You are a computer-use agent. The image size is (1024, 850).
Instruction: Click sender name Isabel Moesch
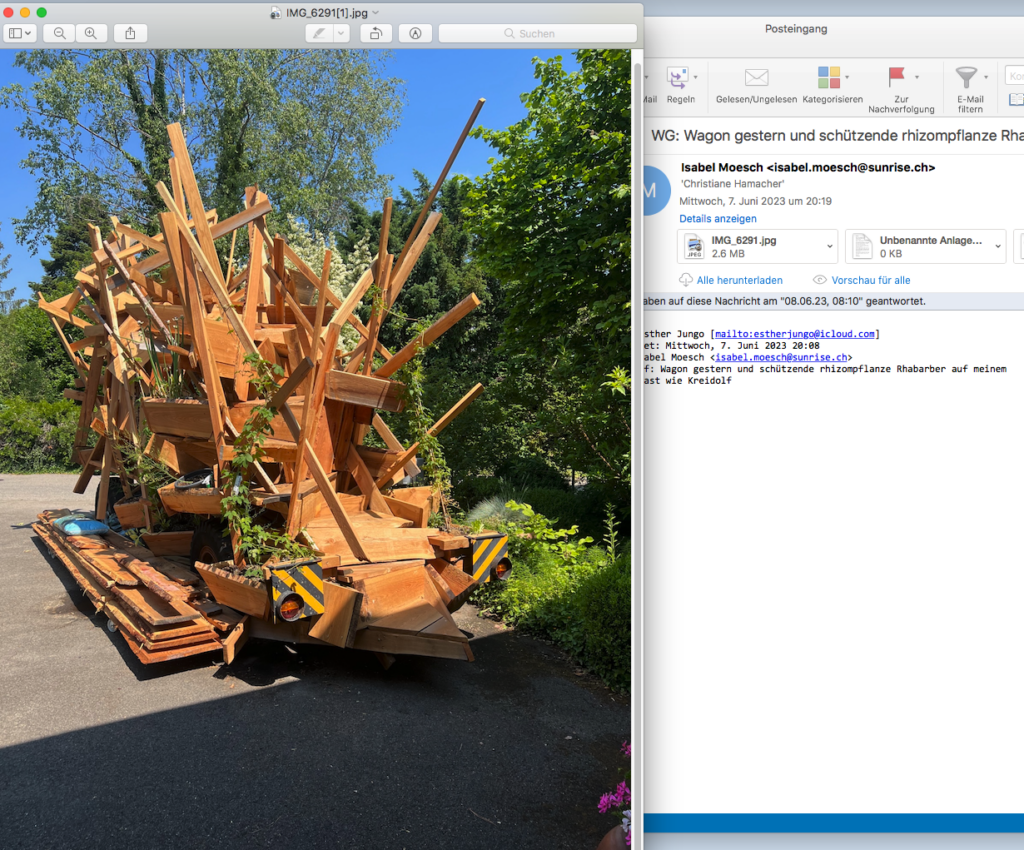tap(808, 168)
